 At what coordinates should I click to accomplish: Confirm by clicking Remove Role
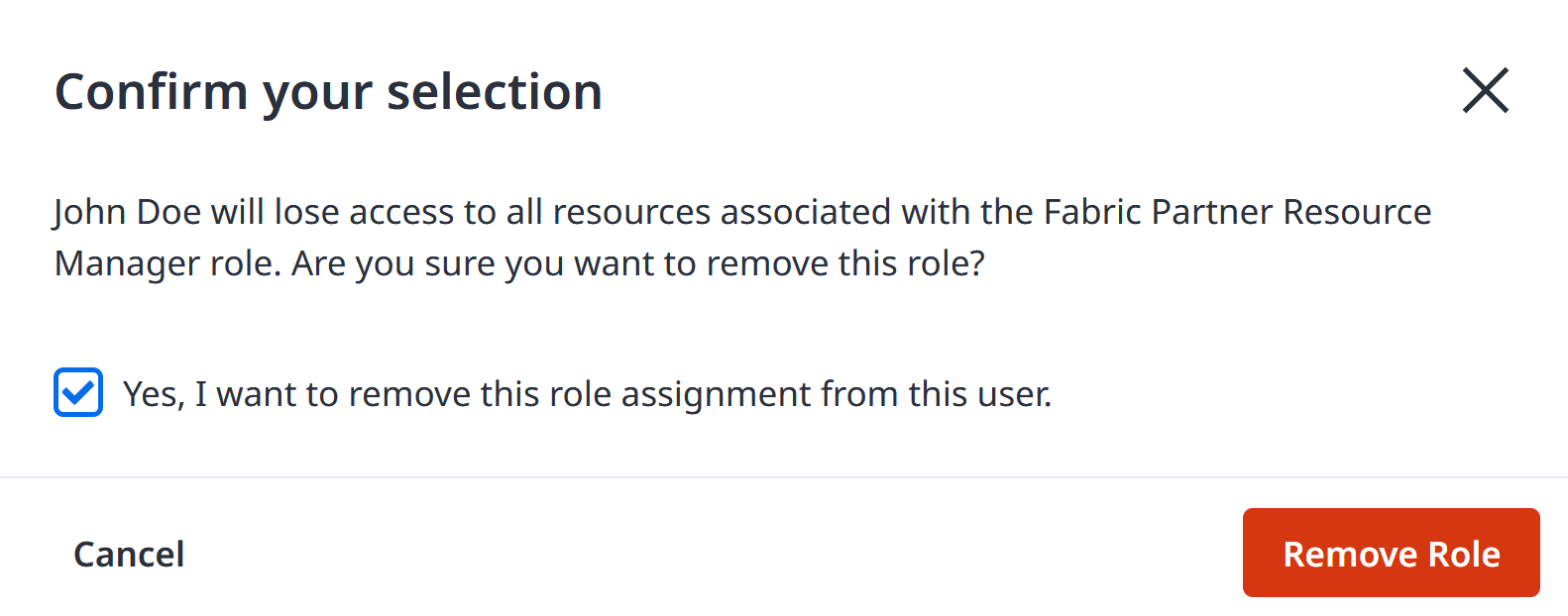point(1391,553)
